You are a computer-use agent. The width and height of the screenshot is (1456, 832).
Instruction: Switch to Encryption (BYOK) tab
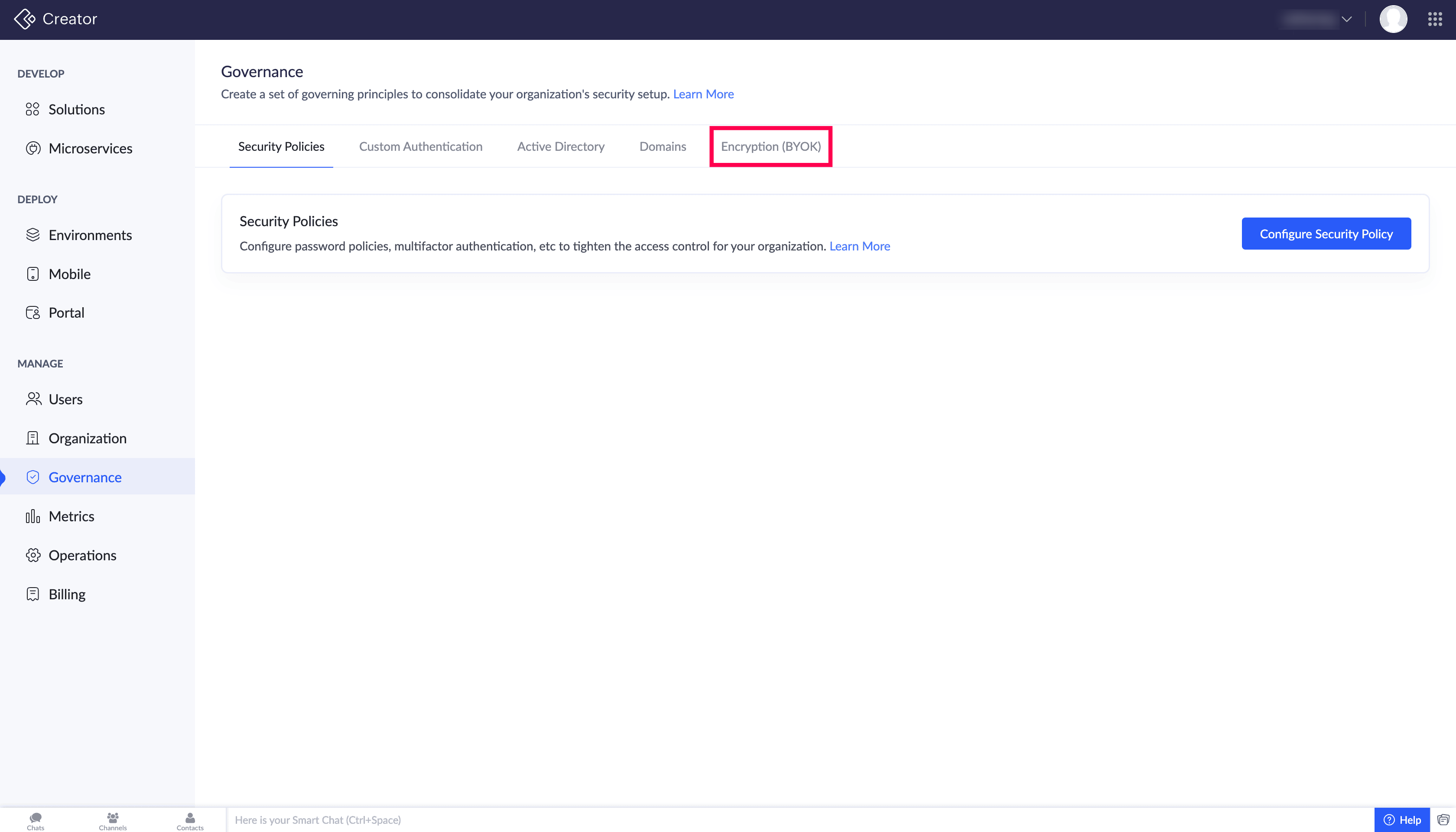coord(770,146)
